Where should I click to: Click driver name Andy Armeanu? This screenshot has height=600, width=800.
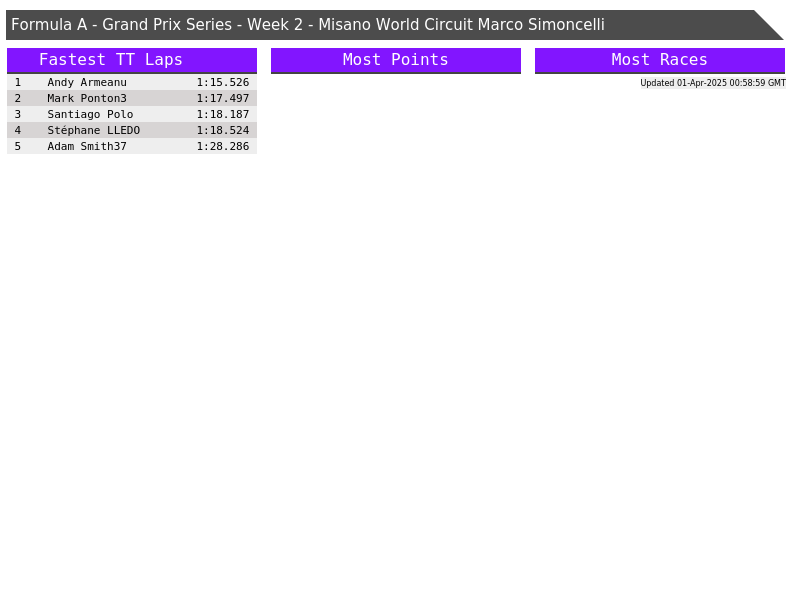click(87, 82)
